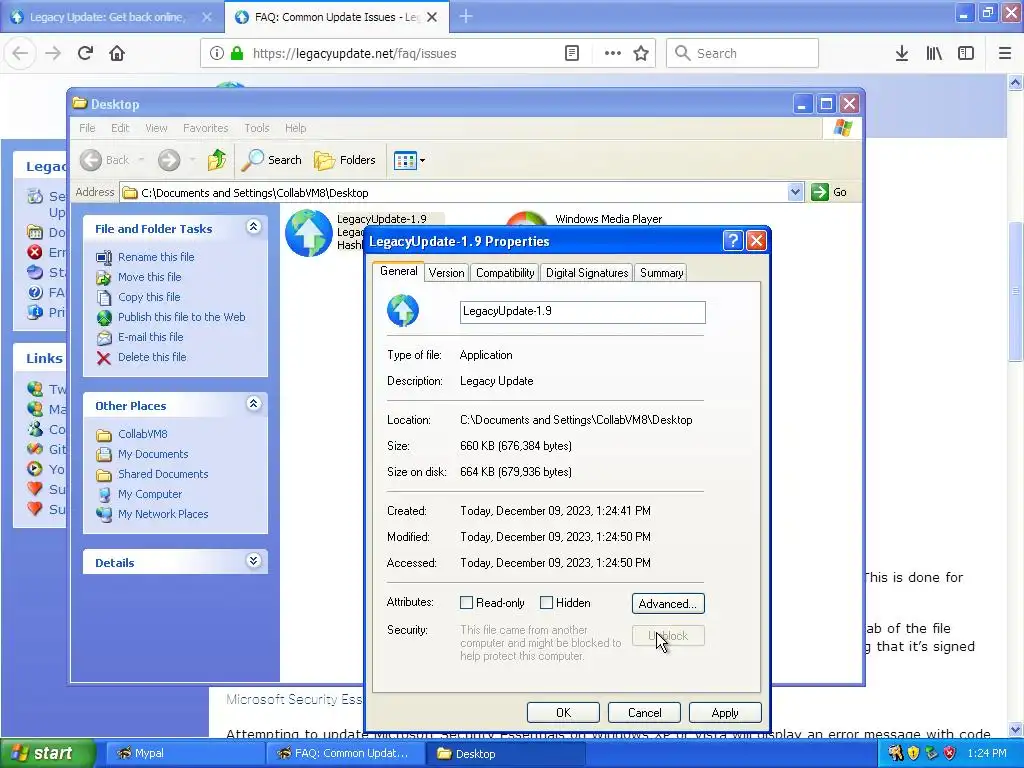The width and height of the screenshot is (1024, 768).
Task: Click Delete this file task
Action: 152,357
